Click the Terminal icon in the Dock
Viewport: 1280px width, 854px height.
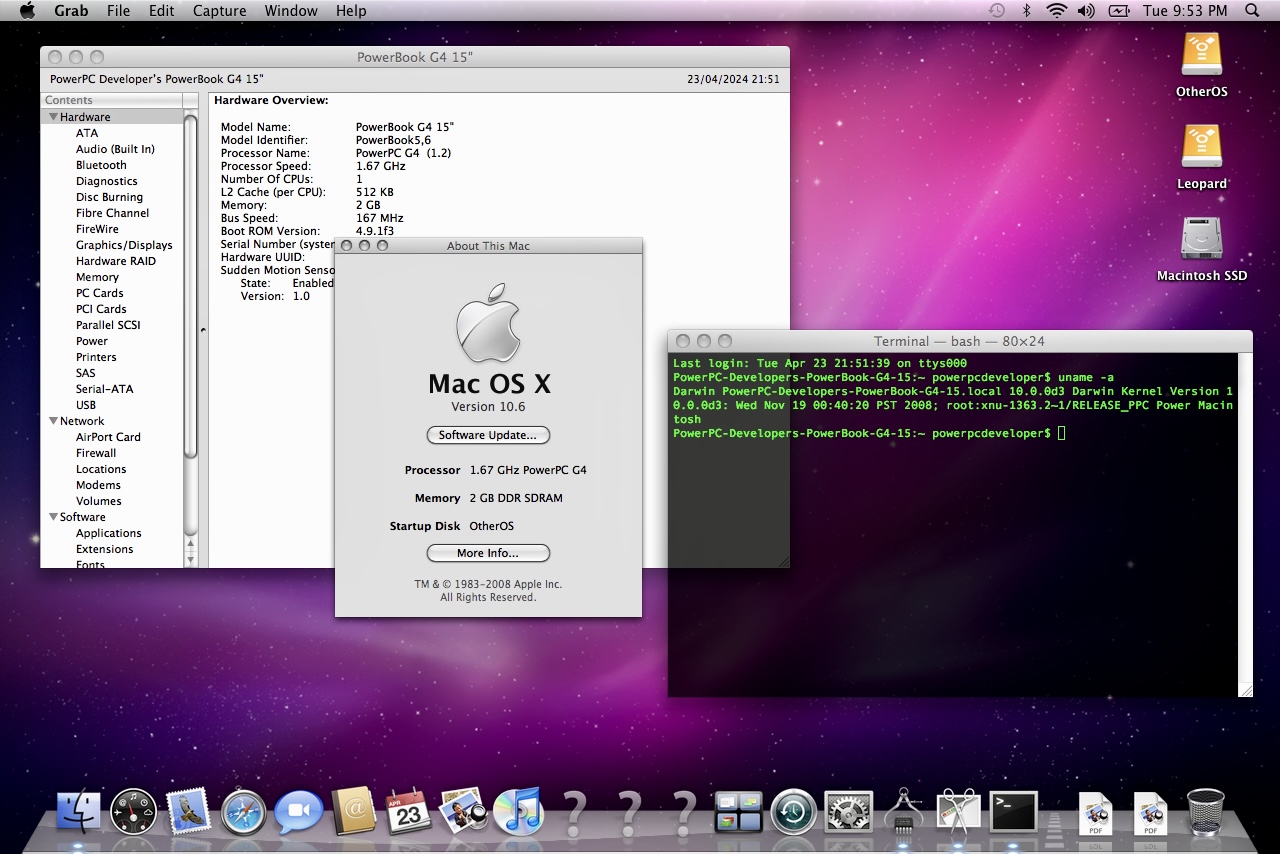(x=1013, y=811)
